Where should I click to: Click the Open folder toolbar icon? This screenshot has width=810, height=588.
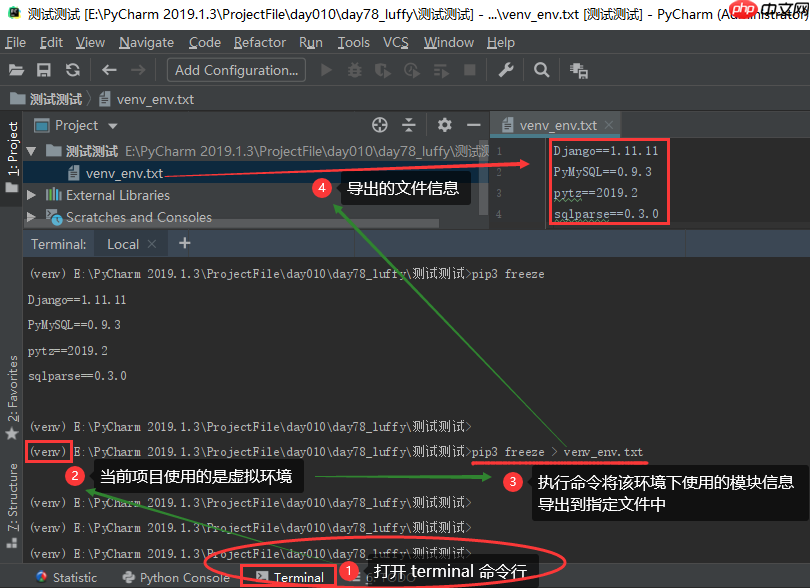pyautogui.click(x=16, y=70)
